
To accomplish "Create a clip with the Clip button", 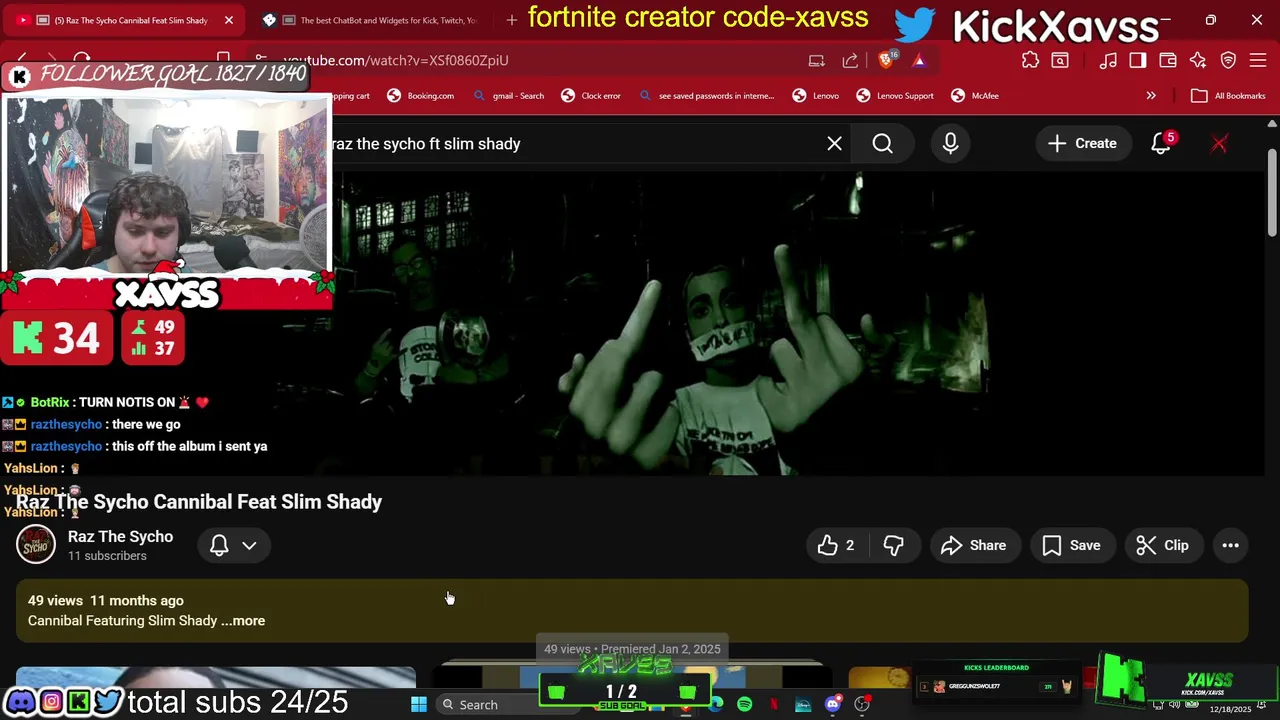I will [1163, 545].
